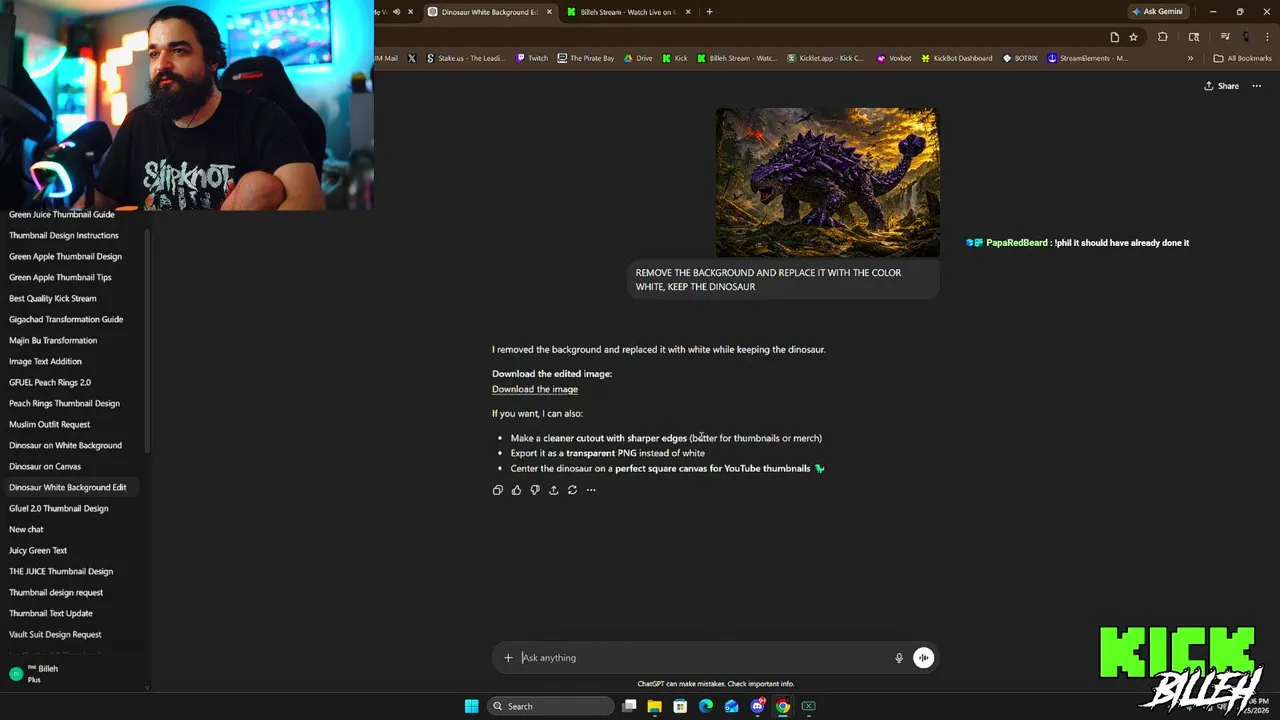Start voice mode with the waveform button
Image resolution: width=1280 pixels, height=720 pixels.
[924, 658]
